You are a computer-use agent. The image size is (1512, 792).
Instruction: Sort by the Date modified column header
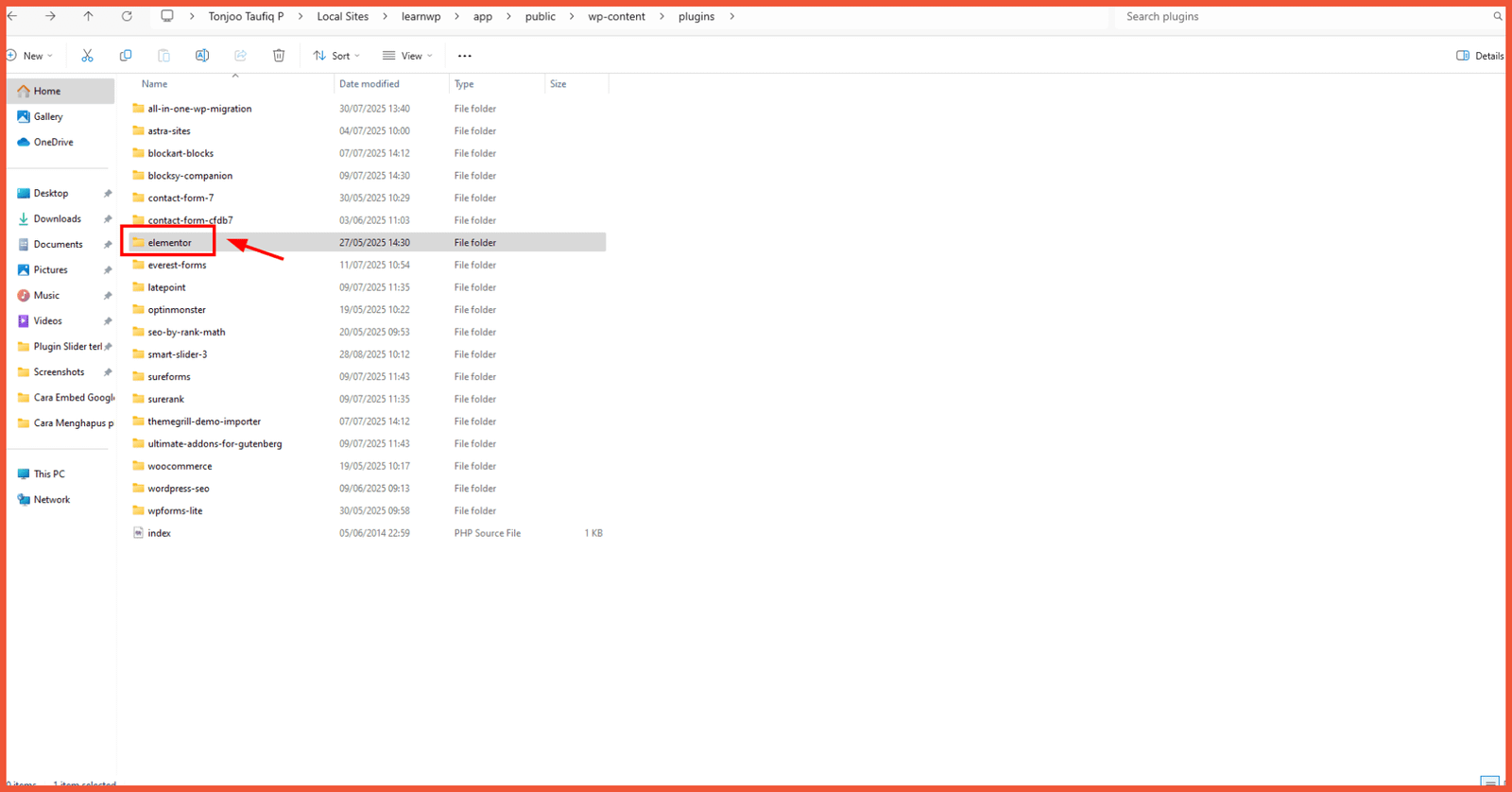click(369, 84)
